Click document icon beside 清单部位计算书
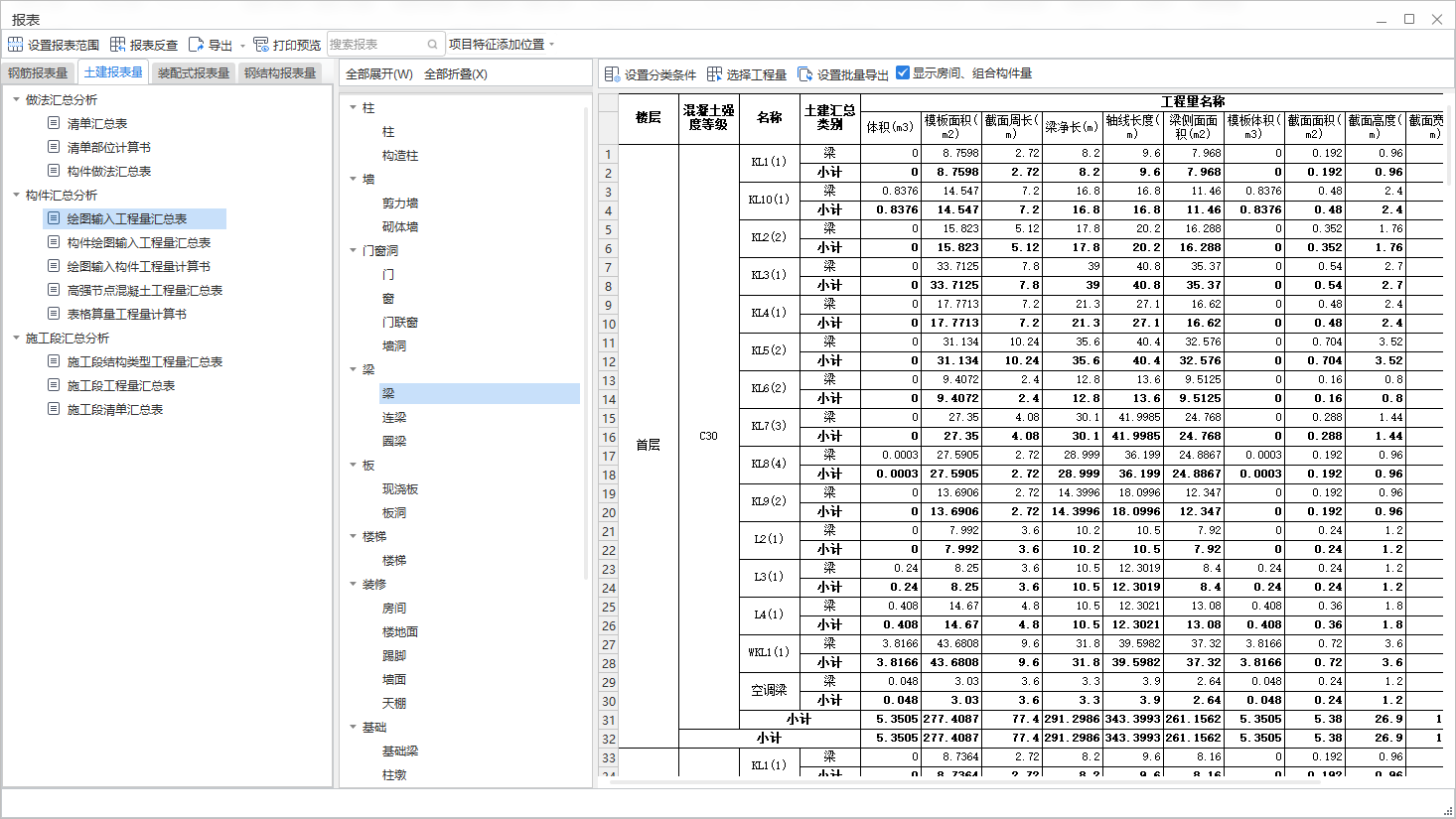Image resolution: width=1456 pixels, height=819 pixels. (54, 147)
